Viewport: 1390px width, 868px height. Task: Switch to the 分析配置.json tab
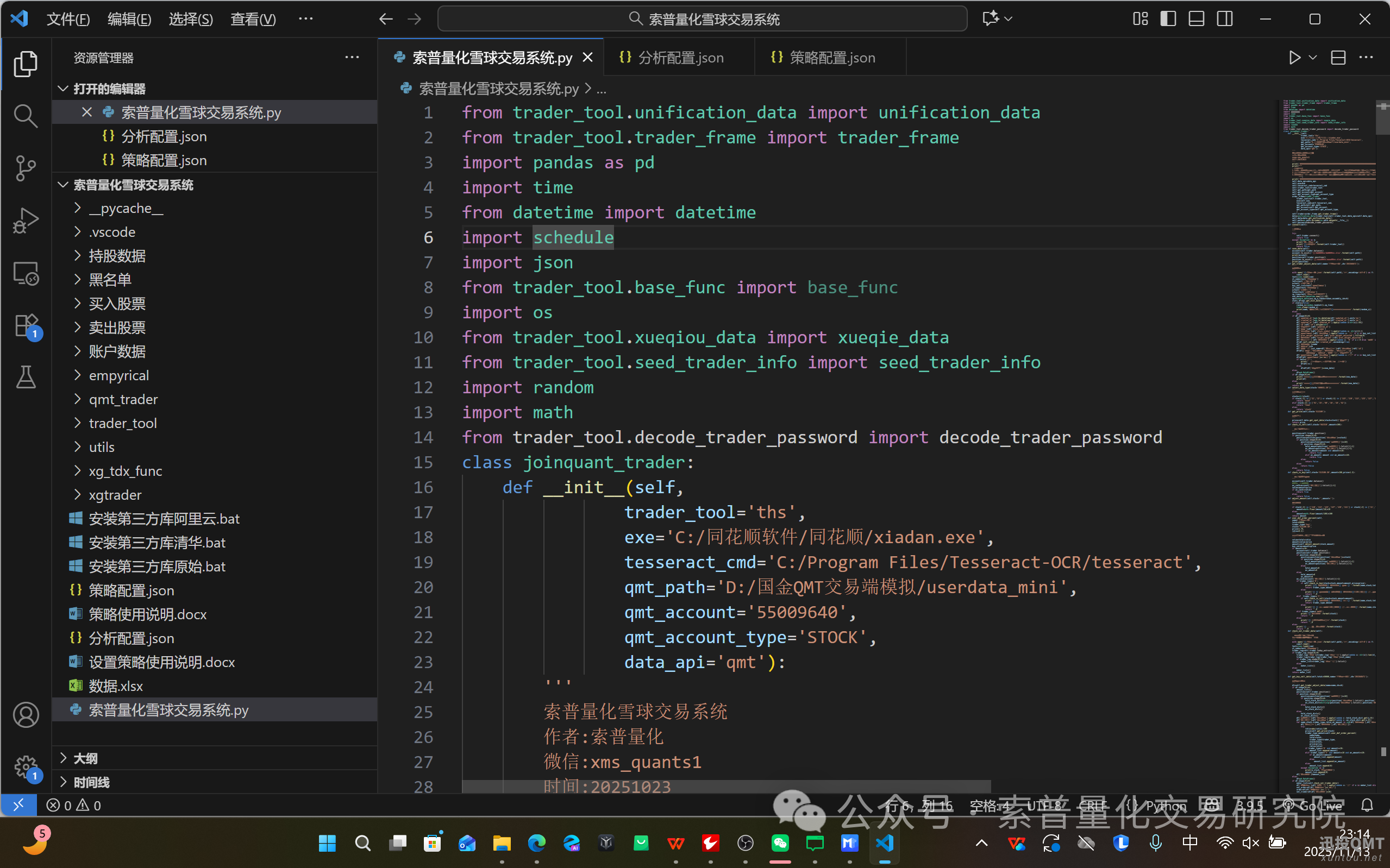click(680, 58)
